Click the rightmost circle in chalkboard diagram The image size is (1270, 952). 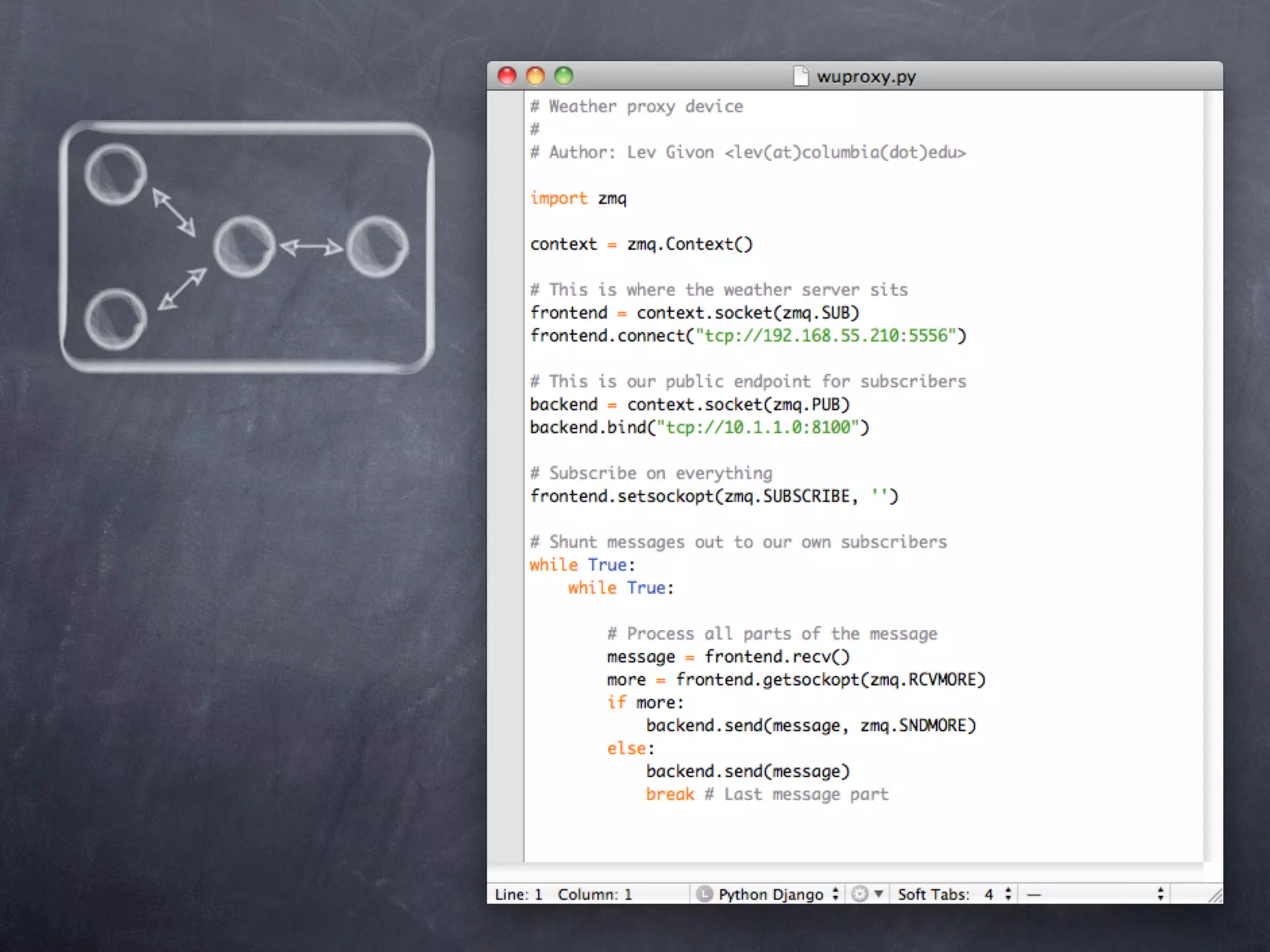pyautogui.click(x=377, y=246)
